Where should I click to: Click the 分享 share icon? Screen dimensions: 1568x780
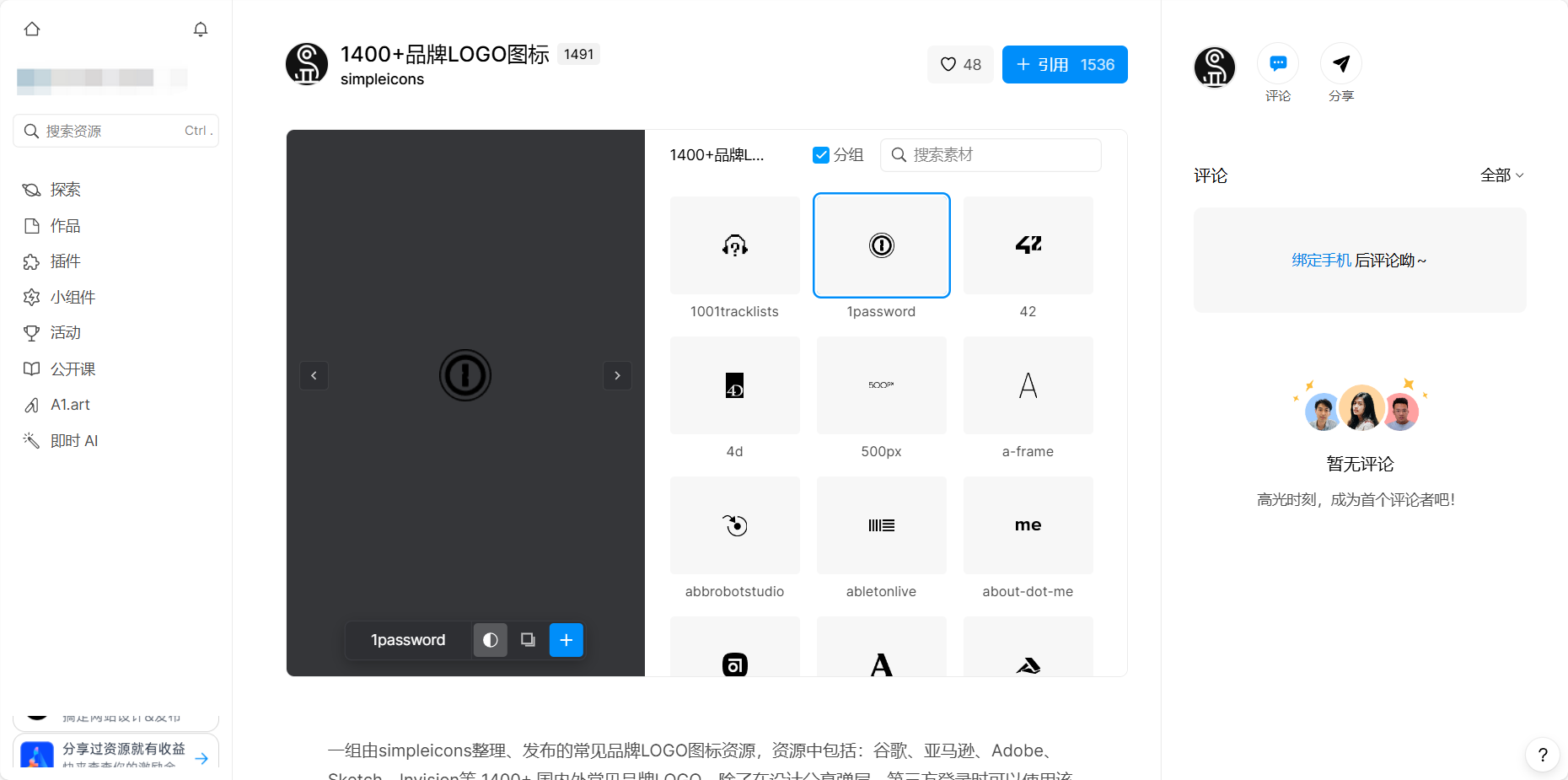click(x=1341, y=63)
